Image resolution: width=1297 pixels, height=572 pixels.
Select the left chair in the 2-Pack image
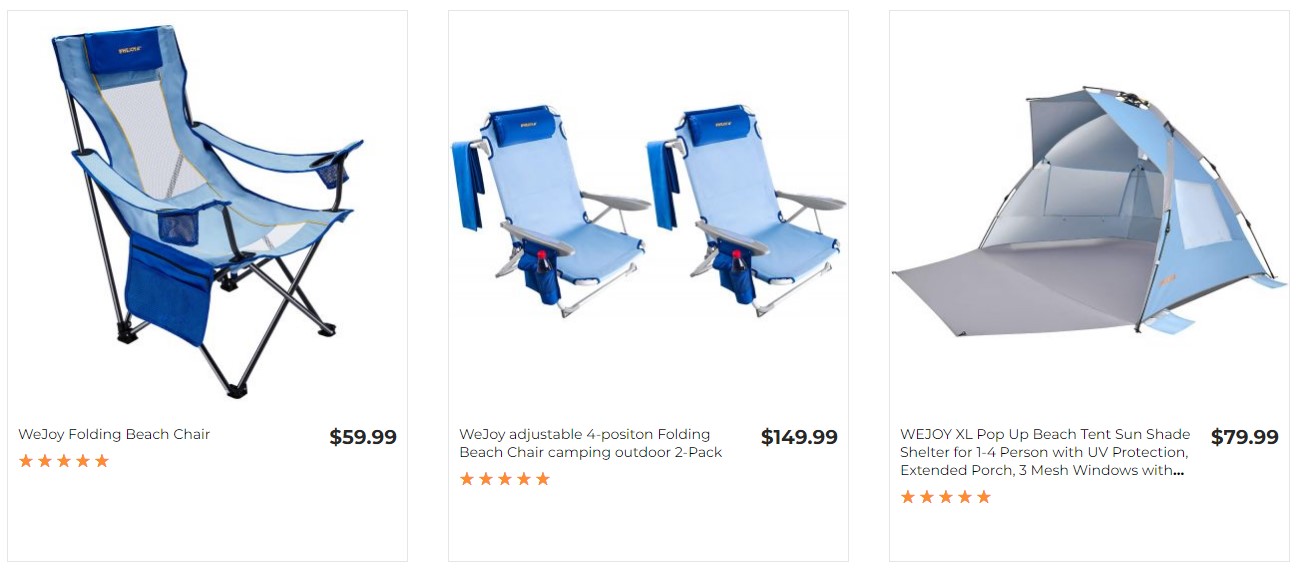tap(552, 210)
